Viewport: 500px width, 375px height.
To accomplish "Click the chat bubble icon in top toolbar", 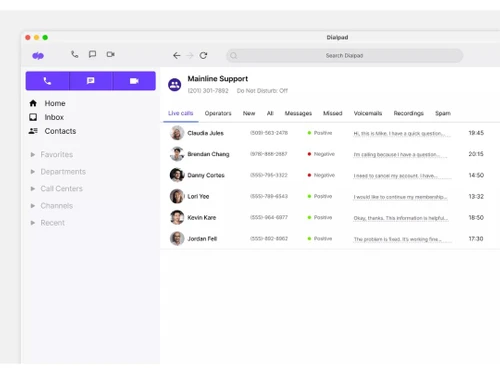I will 92,54.
